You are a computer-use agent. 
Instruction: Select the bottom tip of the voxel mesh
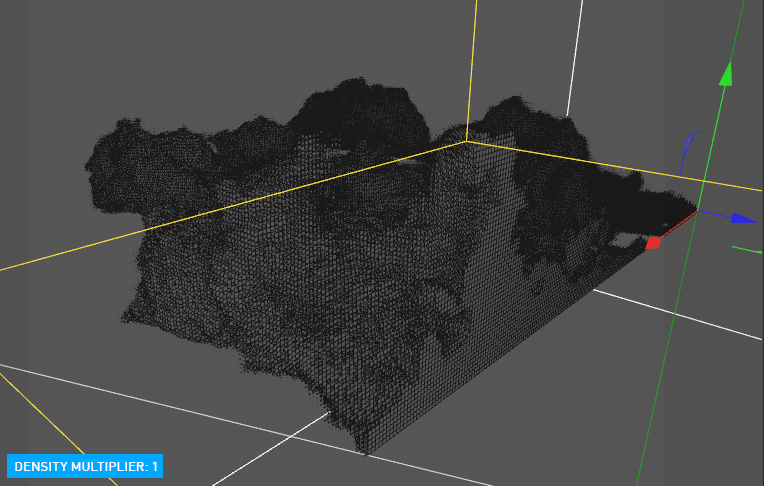367,452
